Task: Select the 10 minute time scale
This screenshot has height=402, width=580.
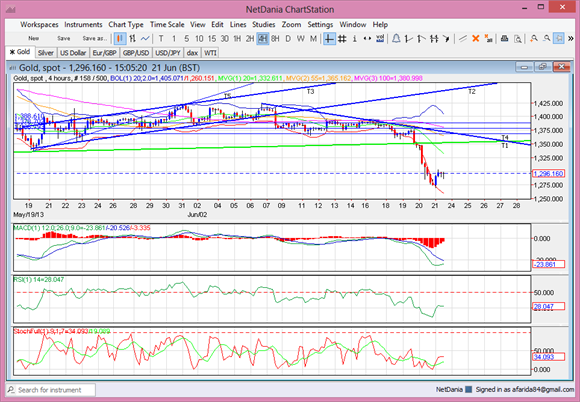Action: 199,38
